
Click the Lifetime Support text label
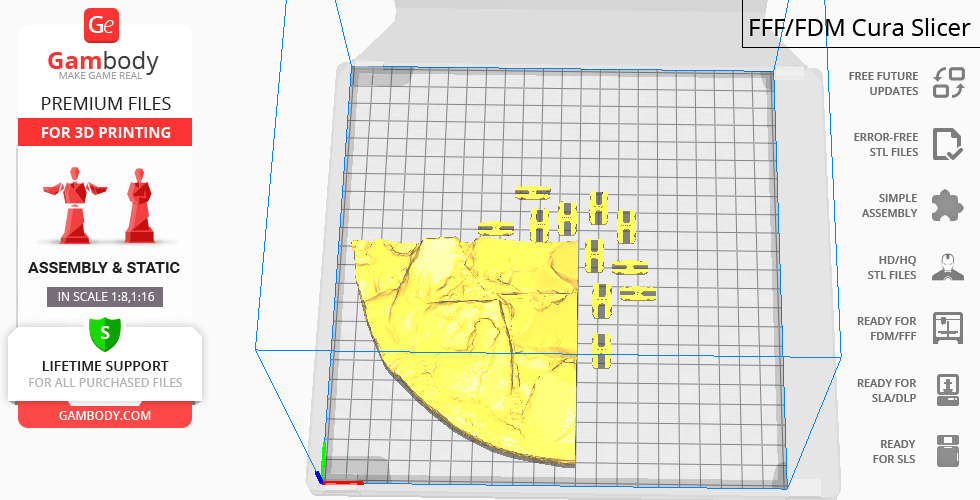[104, 366]
